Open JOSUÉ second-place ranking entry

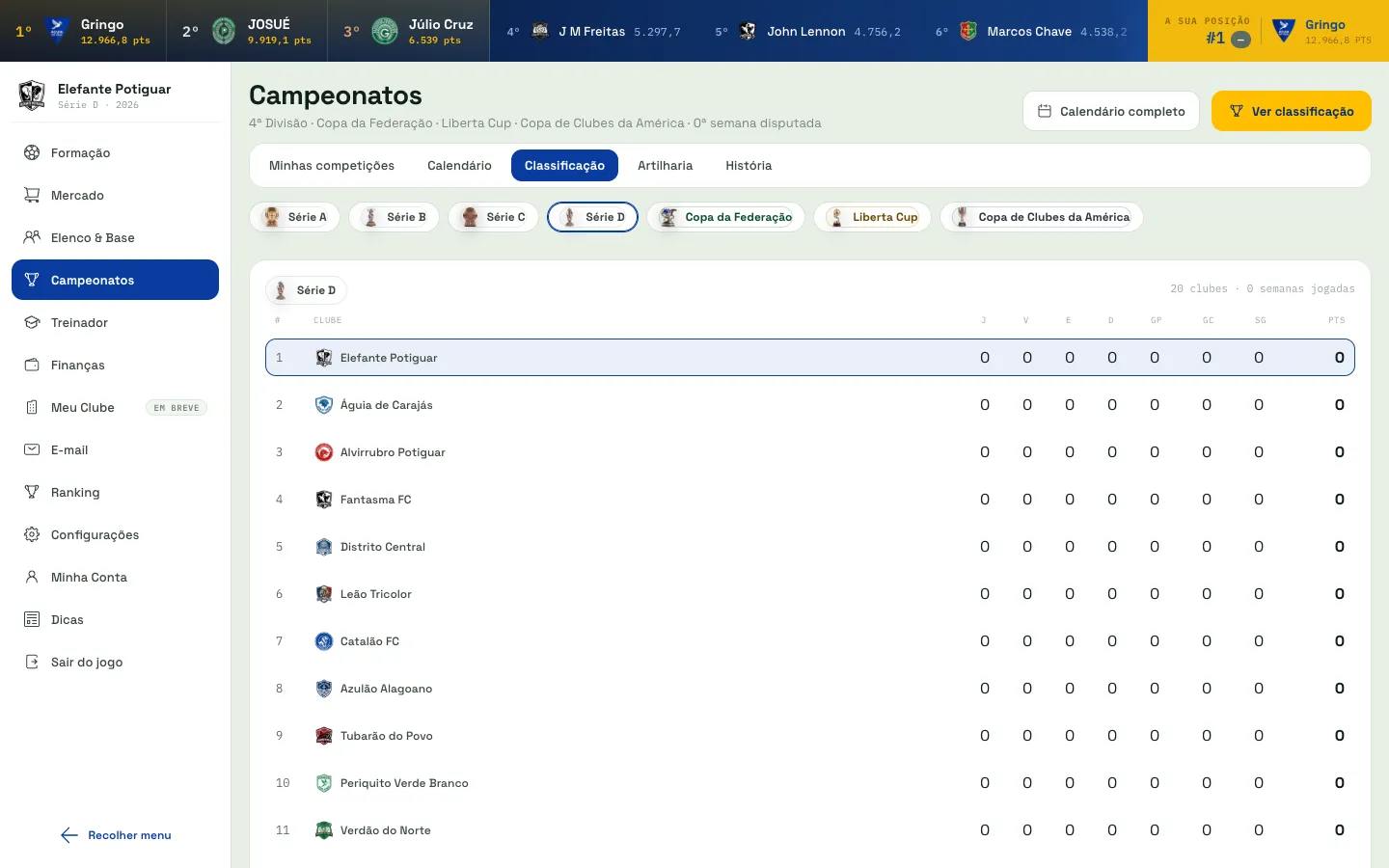pos(247,31)
